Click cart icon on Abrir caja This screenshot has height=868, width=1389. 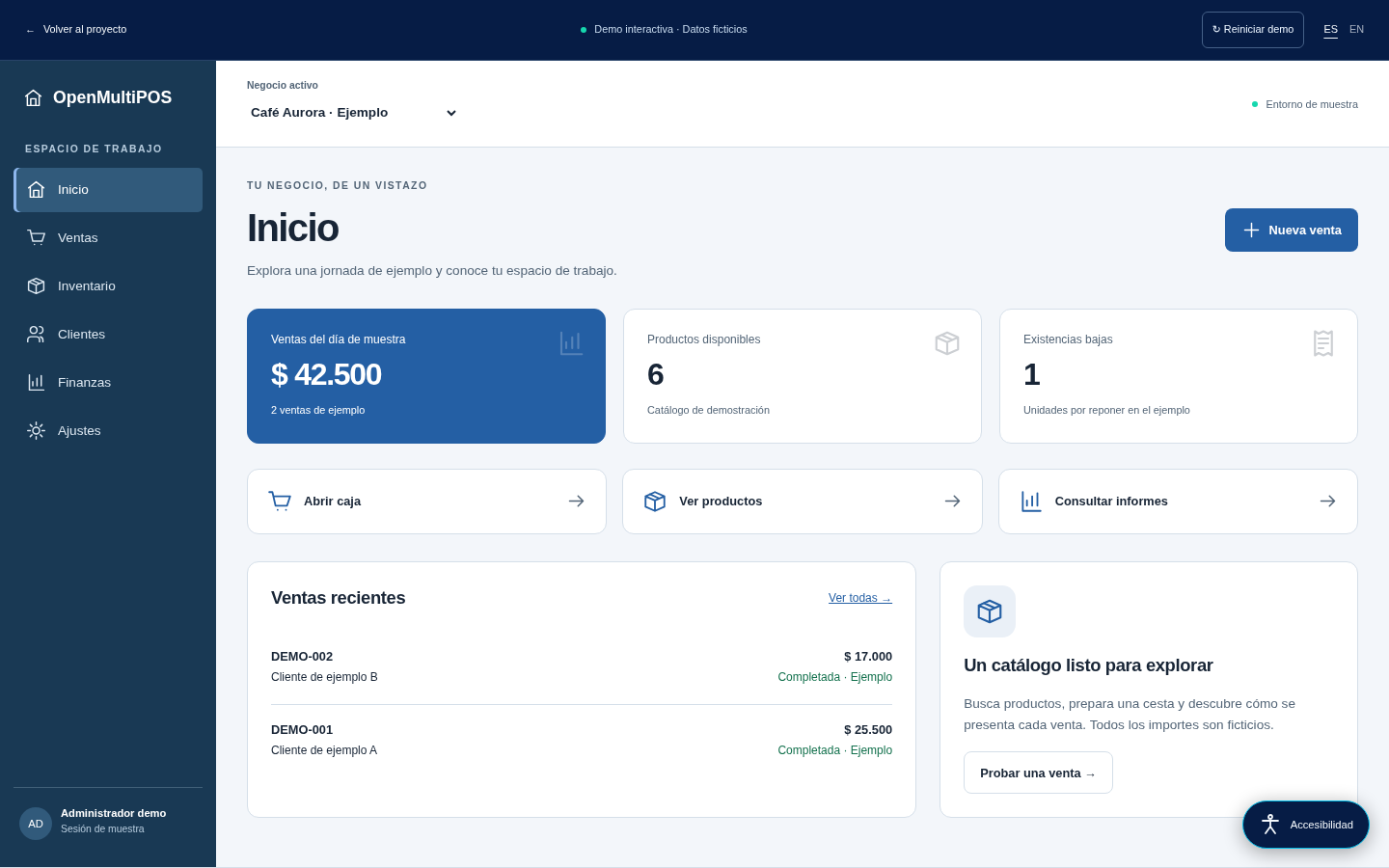click(280, 502)
